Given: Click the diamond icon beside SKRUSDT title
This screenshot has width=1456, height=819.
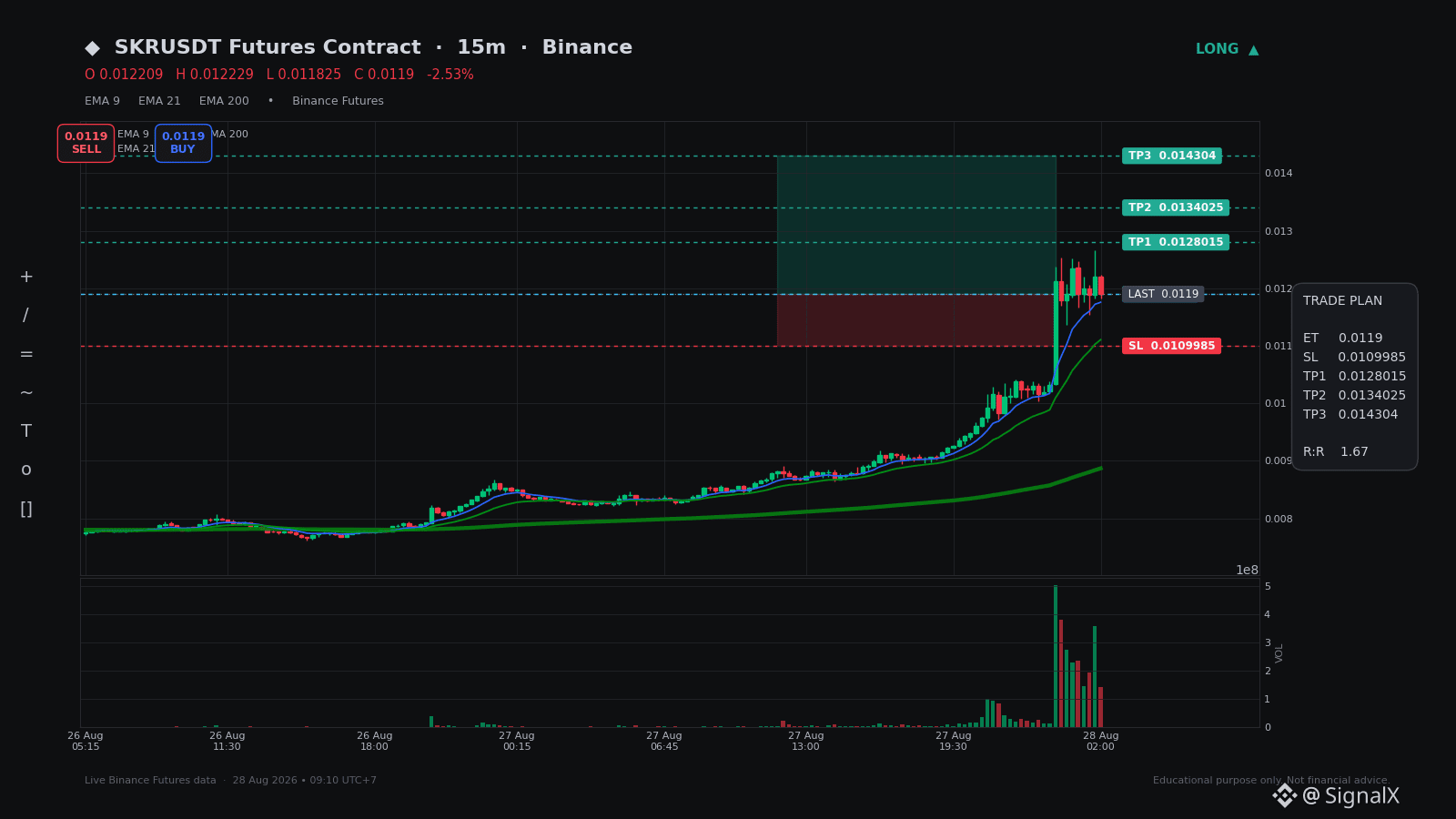Looking at the screenshot, I should (92, 48).
